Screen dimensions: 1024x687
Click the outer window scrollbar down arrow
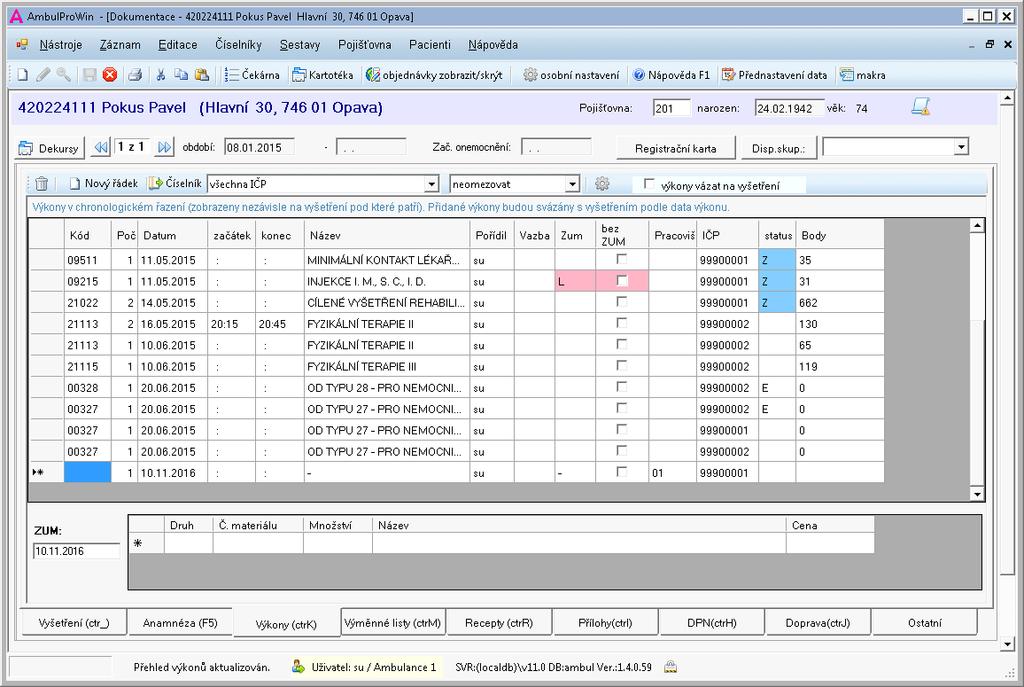point(1007,645)
